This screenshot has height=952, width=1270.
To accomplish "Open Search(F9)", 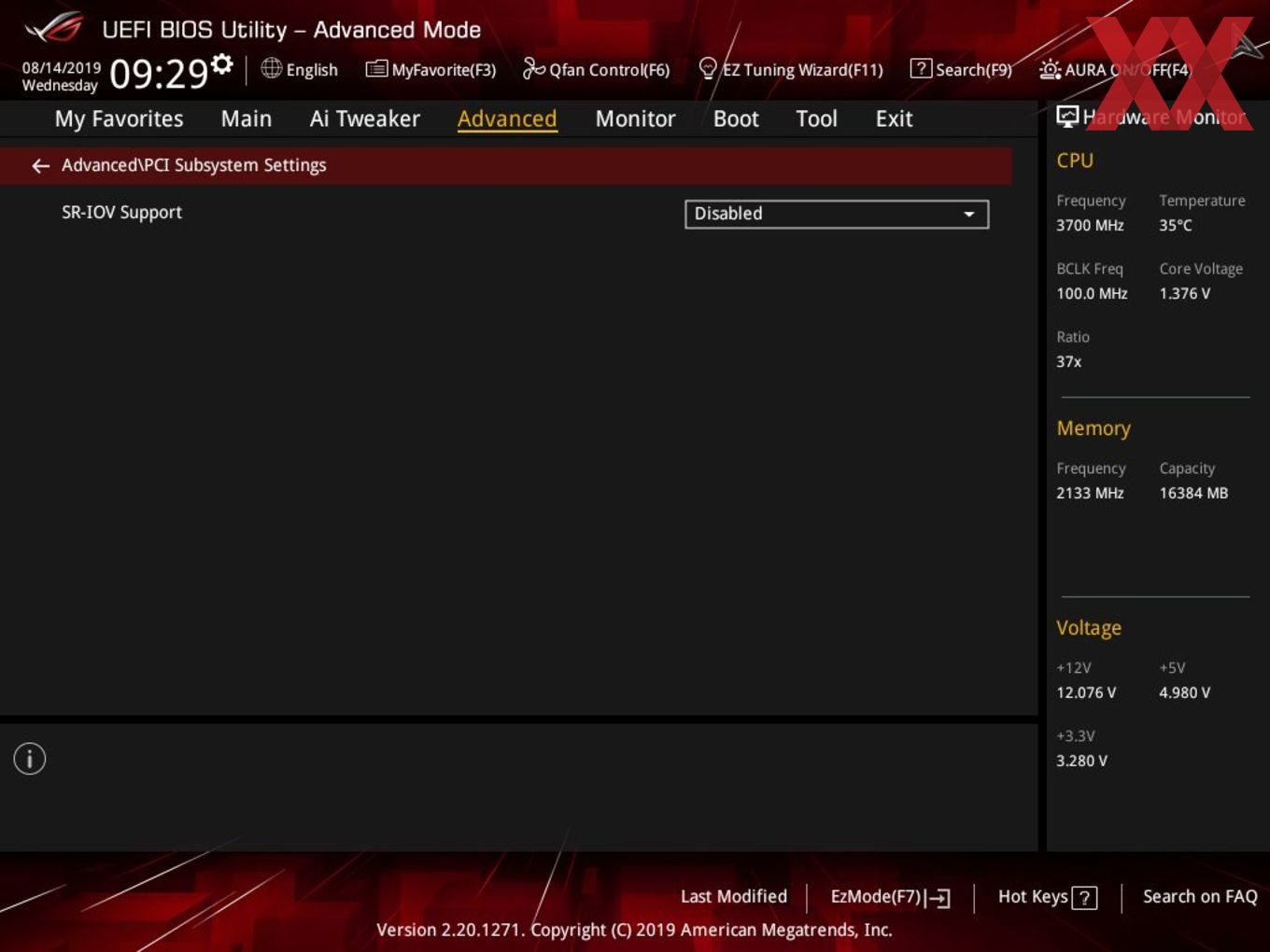I will [961, 69].
